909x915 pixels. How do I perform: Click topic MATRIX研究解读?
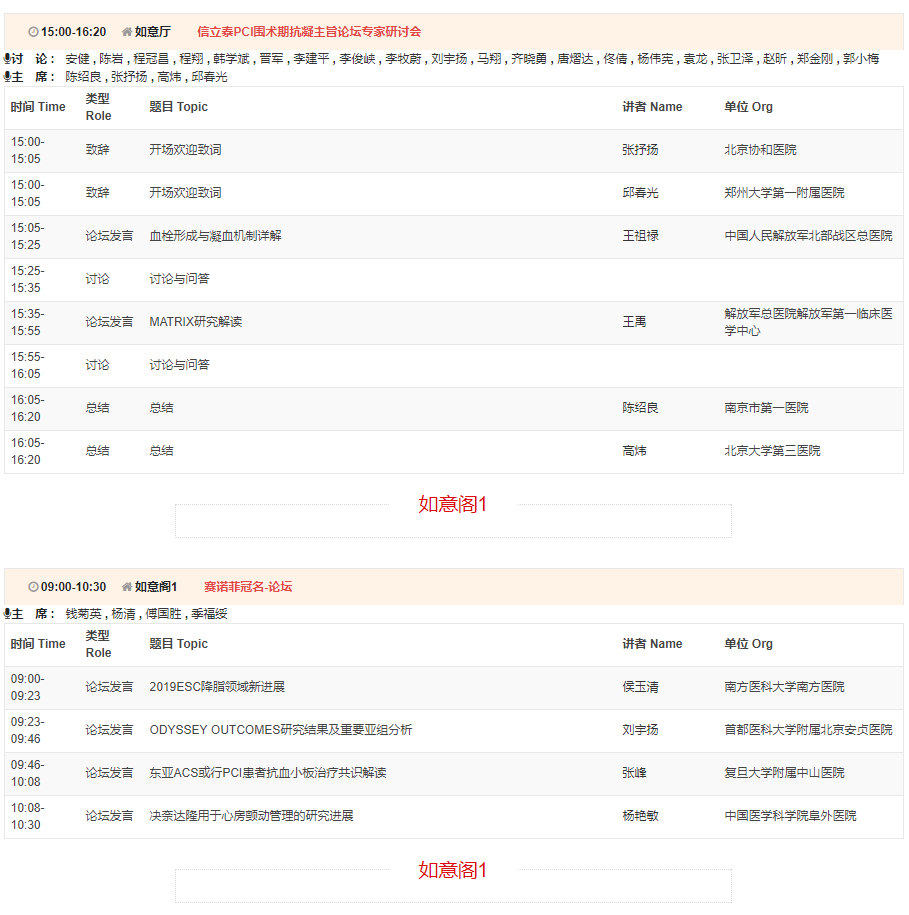(195, 322)
